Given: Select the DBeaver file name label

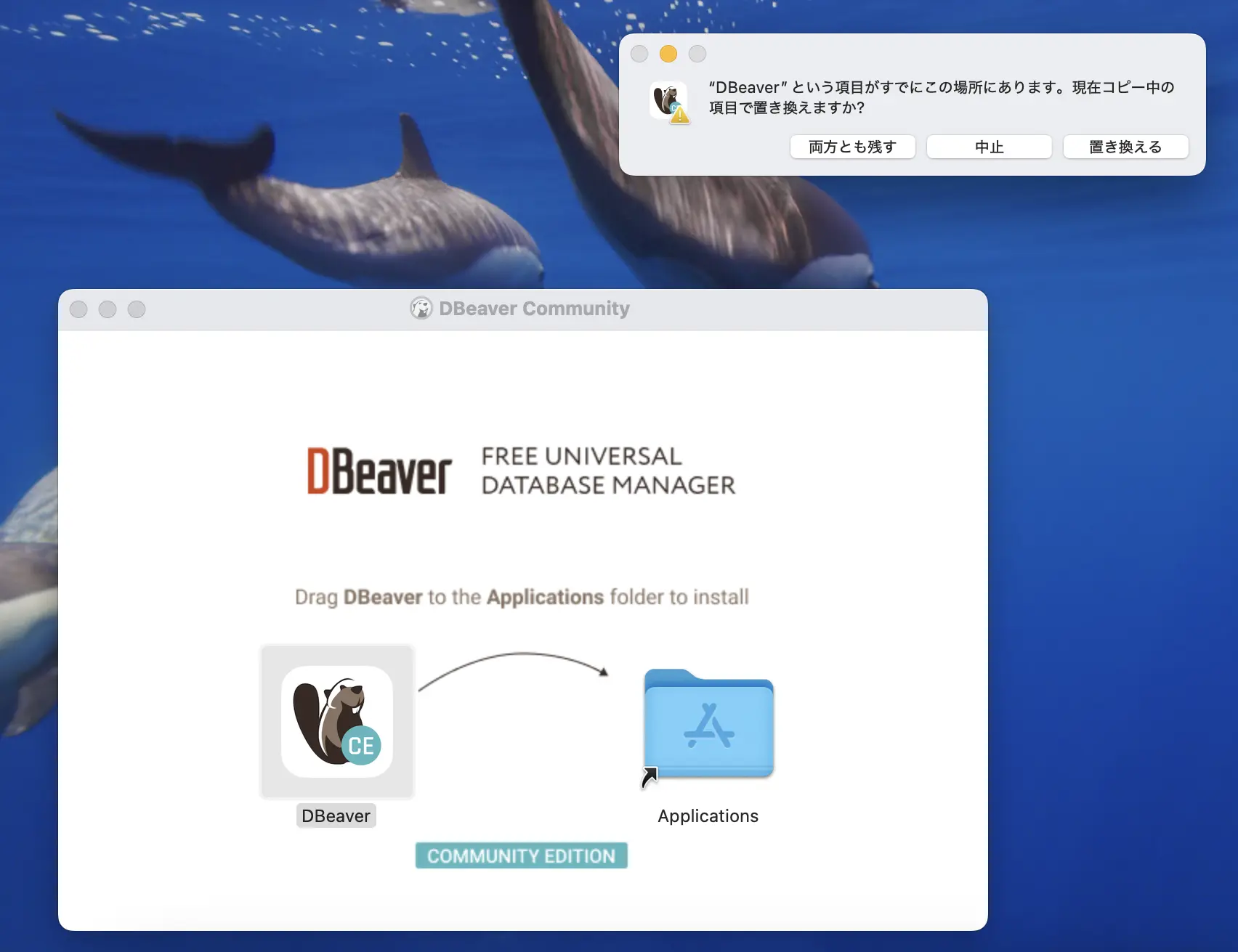Looking at the screenshot, I should [336, 815].
